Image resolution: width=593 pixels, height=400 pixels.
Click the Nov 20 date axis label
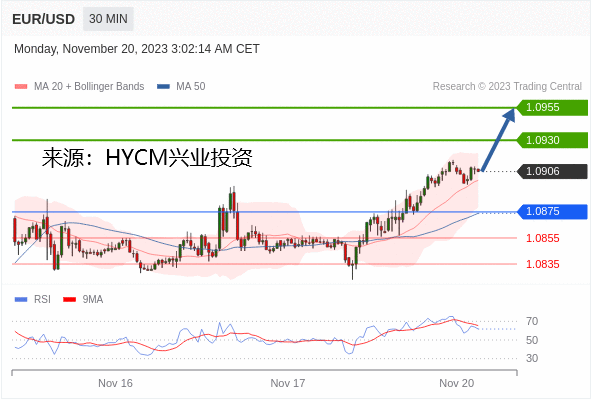point(456,383)
